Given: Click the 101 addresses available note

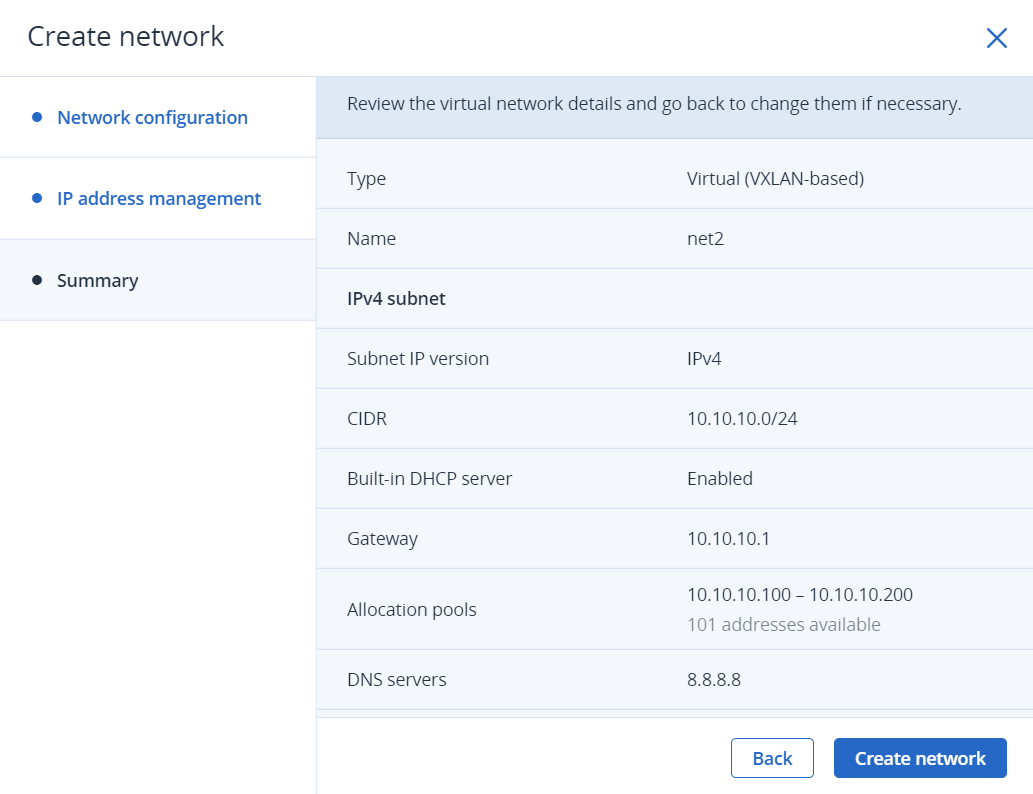Looking at the screenshot, I should 783,625.
